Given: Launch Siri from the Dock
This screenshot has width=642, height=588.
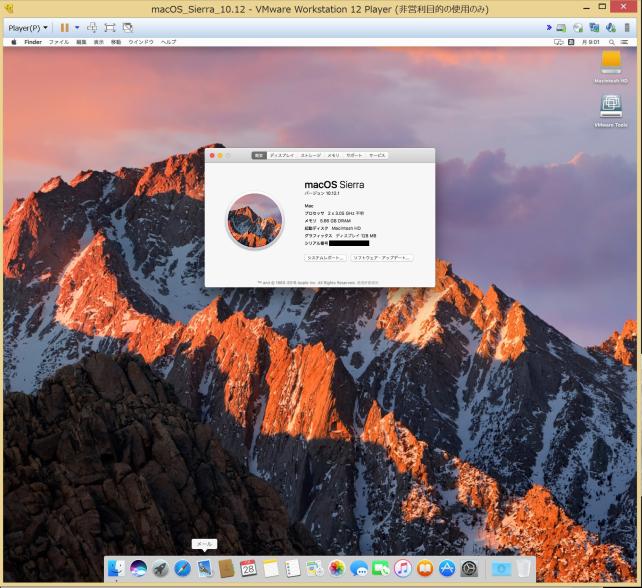Looking at the screenshot, I should [x=138, y=568].
